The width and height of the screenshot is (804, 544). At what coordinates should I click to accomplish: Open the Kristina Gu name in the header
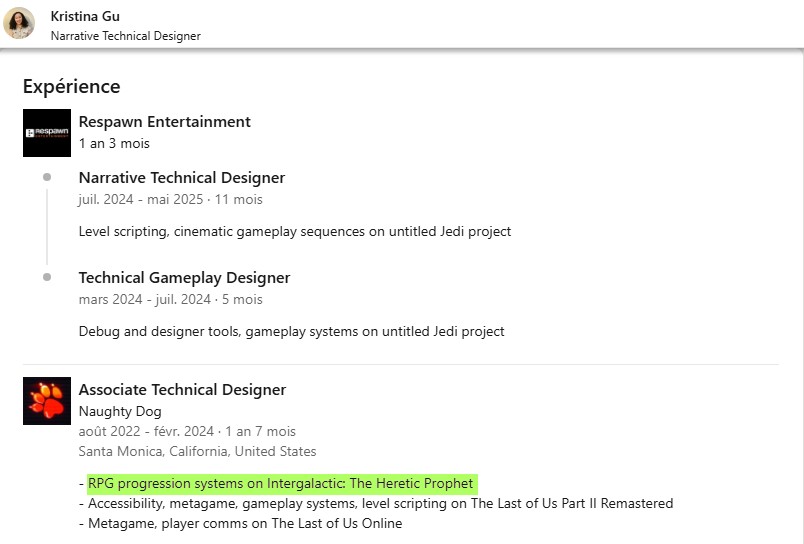click(85, 16)
